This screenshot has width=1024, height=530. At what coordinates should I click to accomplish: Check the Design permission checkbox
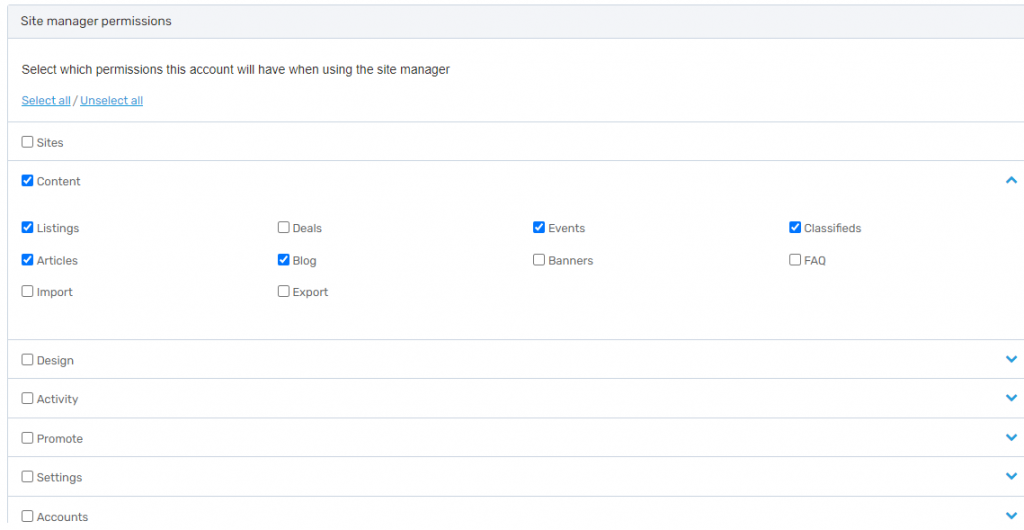28,360
